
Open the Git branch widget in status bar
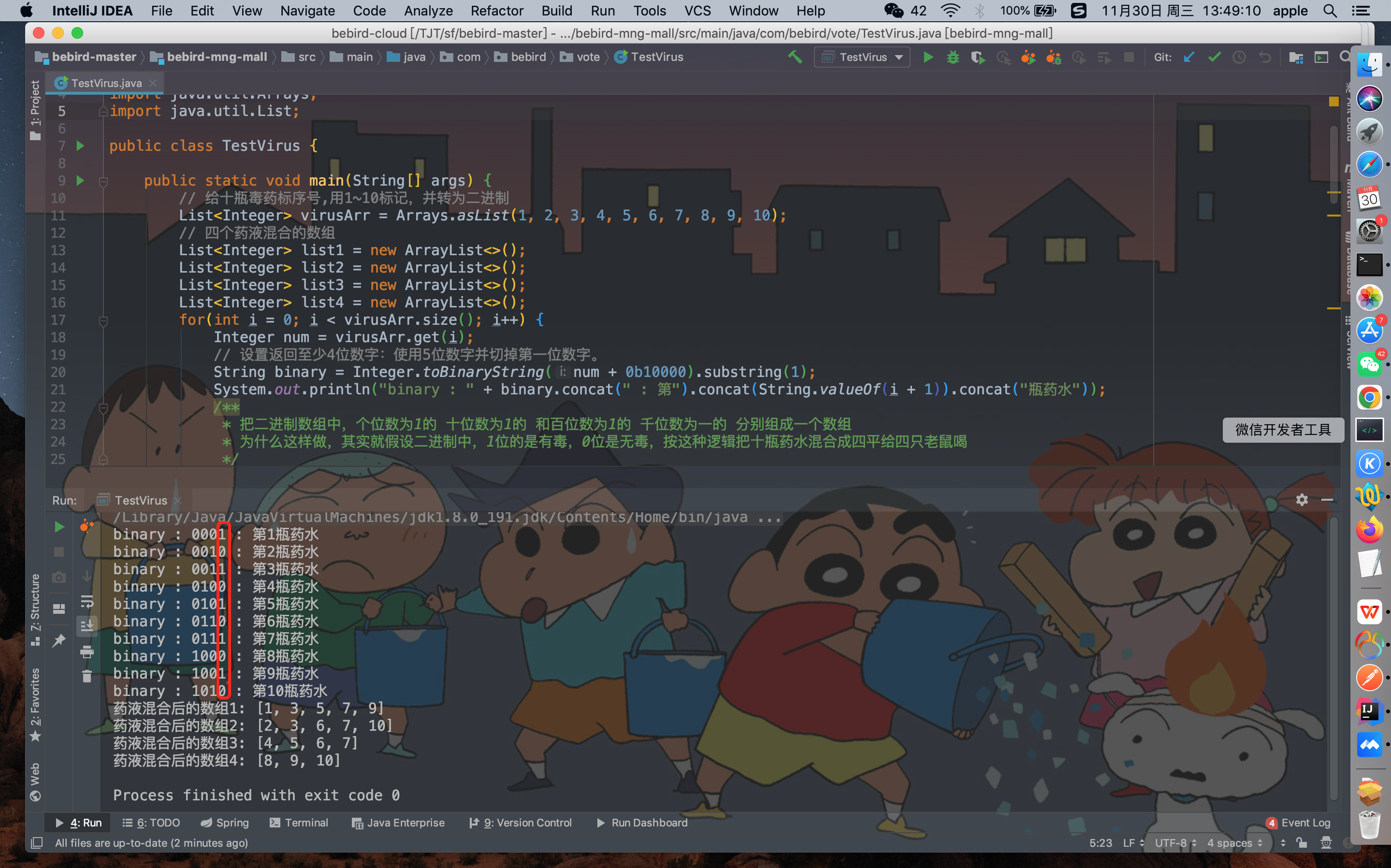click(1283, 843)
